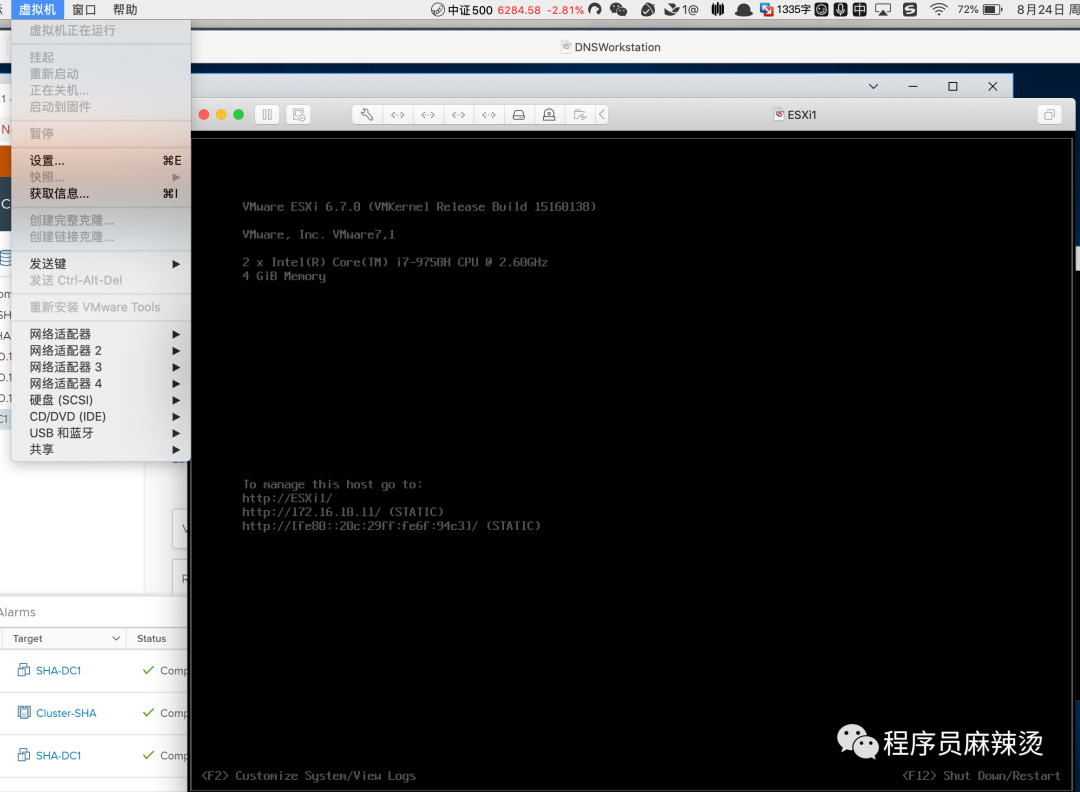Click the window mode icon right of ESXi1 title
Image resolution: width=1080 pixels, height=792 pixels.
pyautogui.click(x=1049, y=115)
